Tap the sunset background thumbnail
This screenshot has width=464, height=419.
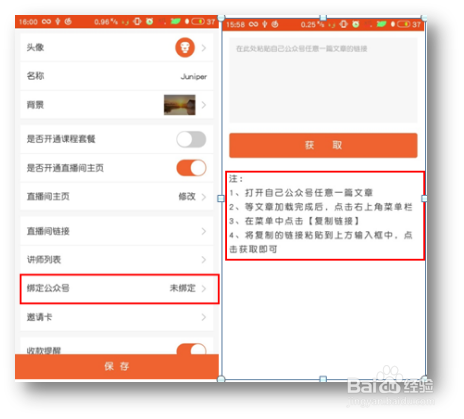[x=180, y=105]
